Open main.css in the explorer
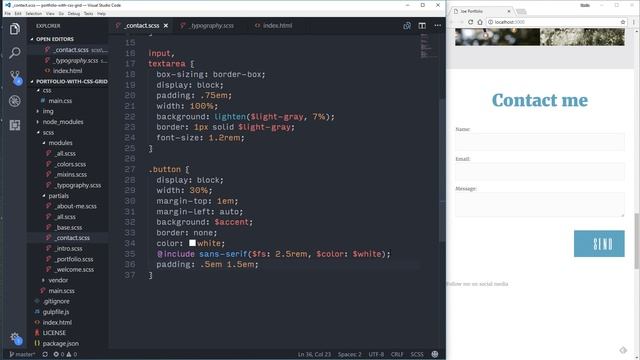640x360 pixels. tap(60, 101)
